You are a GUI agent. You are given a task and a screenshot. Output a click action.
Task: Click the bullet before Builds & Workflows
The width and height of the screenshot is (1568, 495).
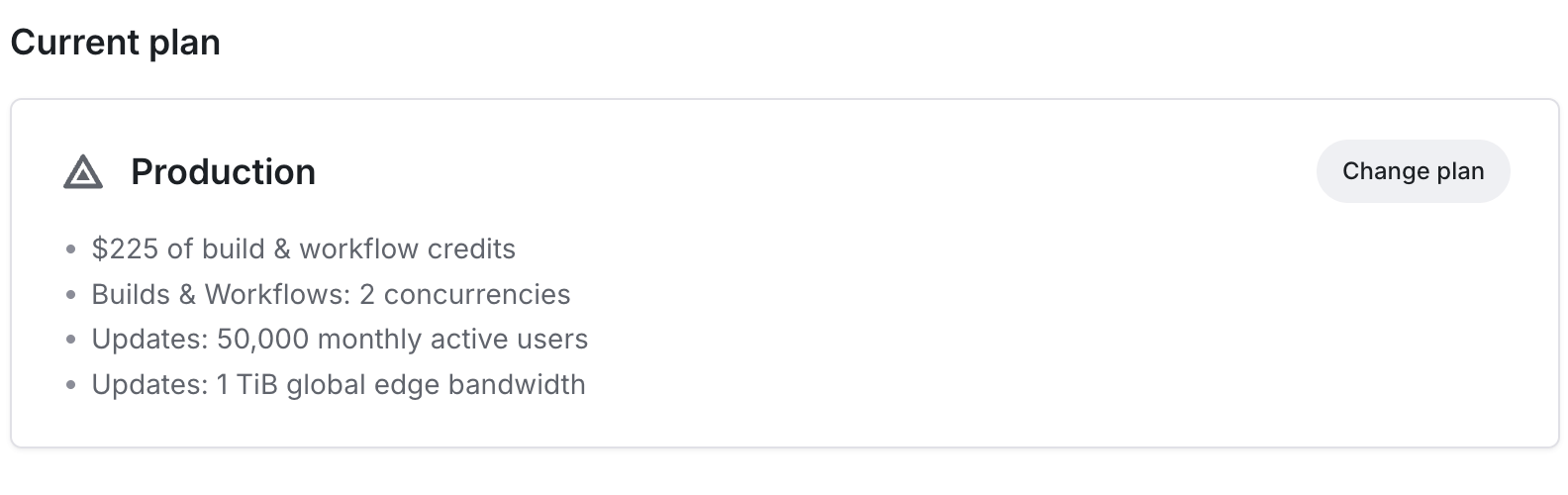pyautogui.click(x=70, y=295)
